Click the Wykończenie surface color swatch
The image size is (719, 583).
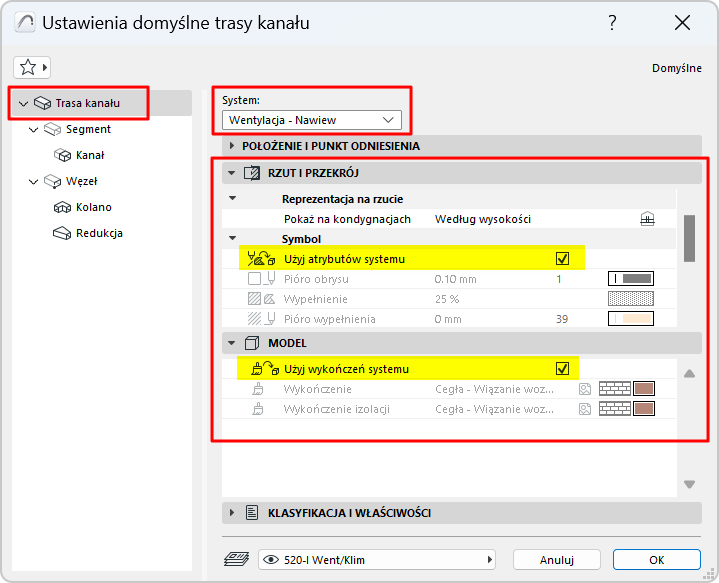tap(644, 389)
